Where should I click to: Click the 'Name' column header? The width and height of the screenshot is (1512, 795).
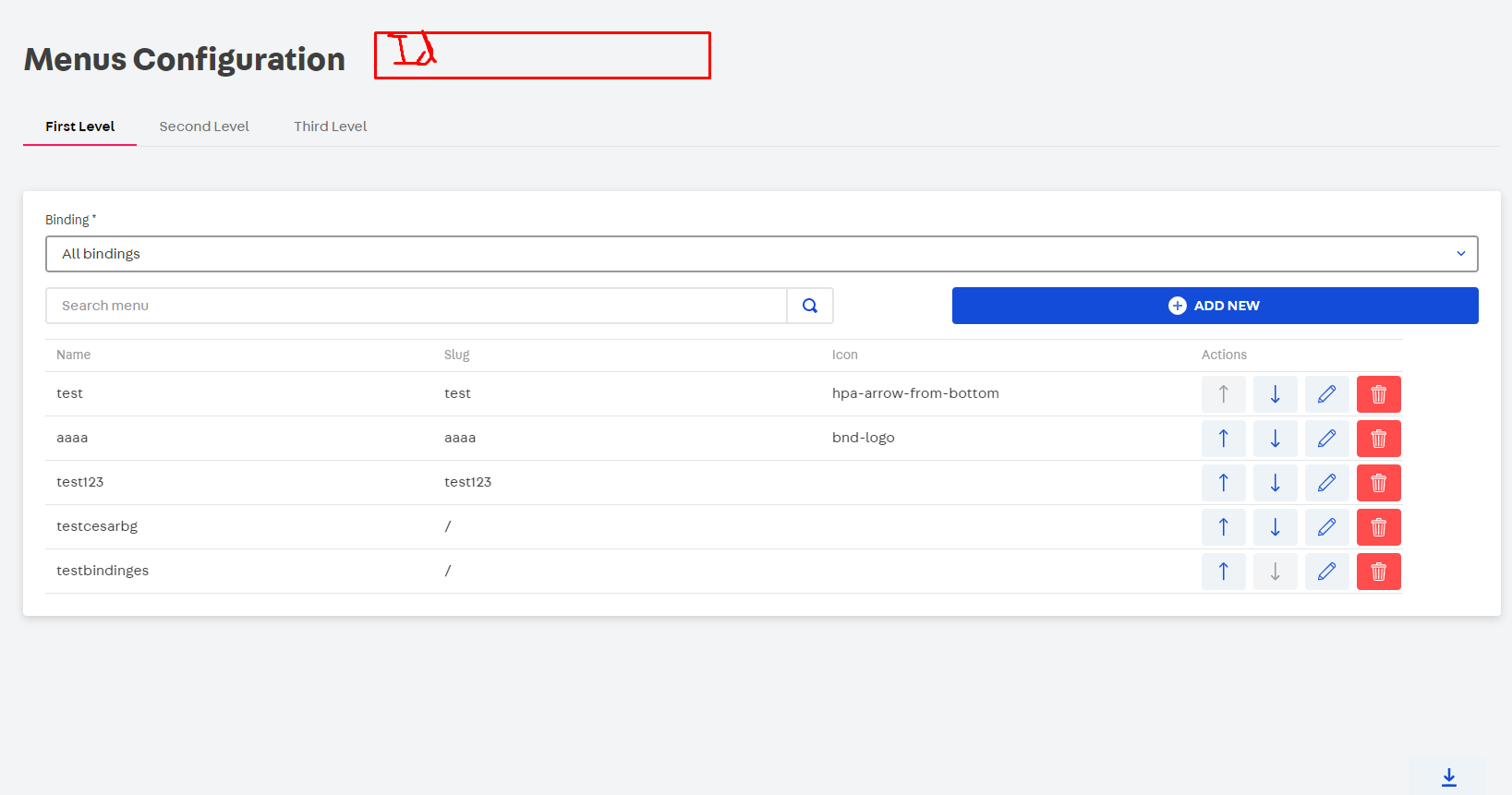[x=74, y=355]
